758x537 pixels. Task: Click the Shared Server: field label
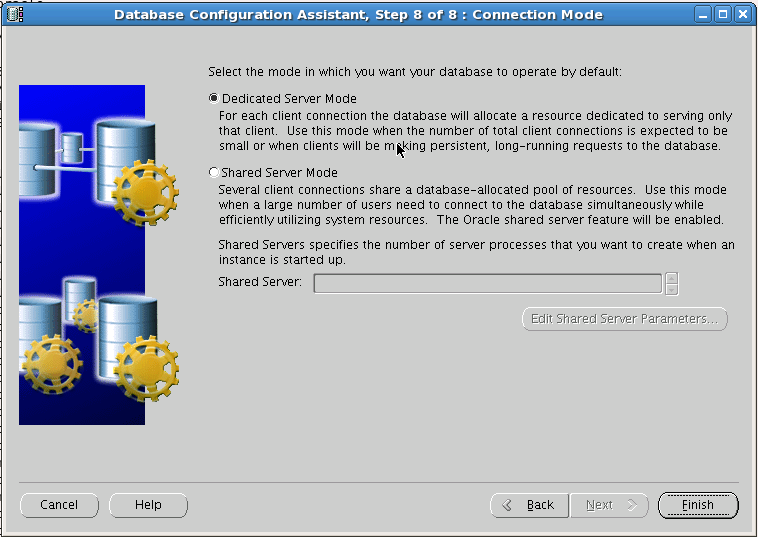[260, 283]
